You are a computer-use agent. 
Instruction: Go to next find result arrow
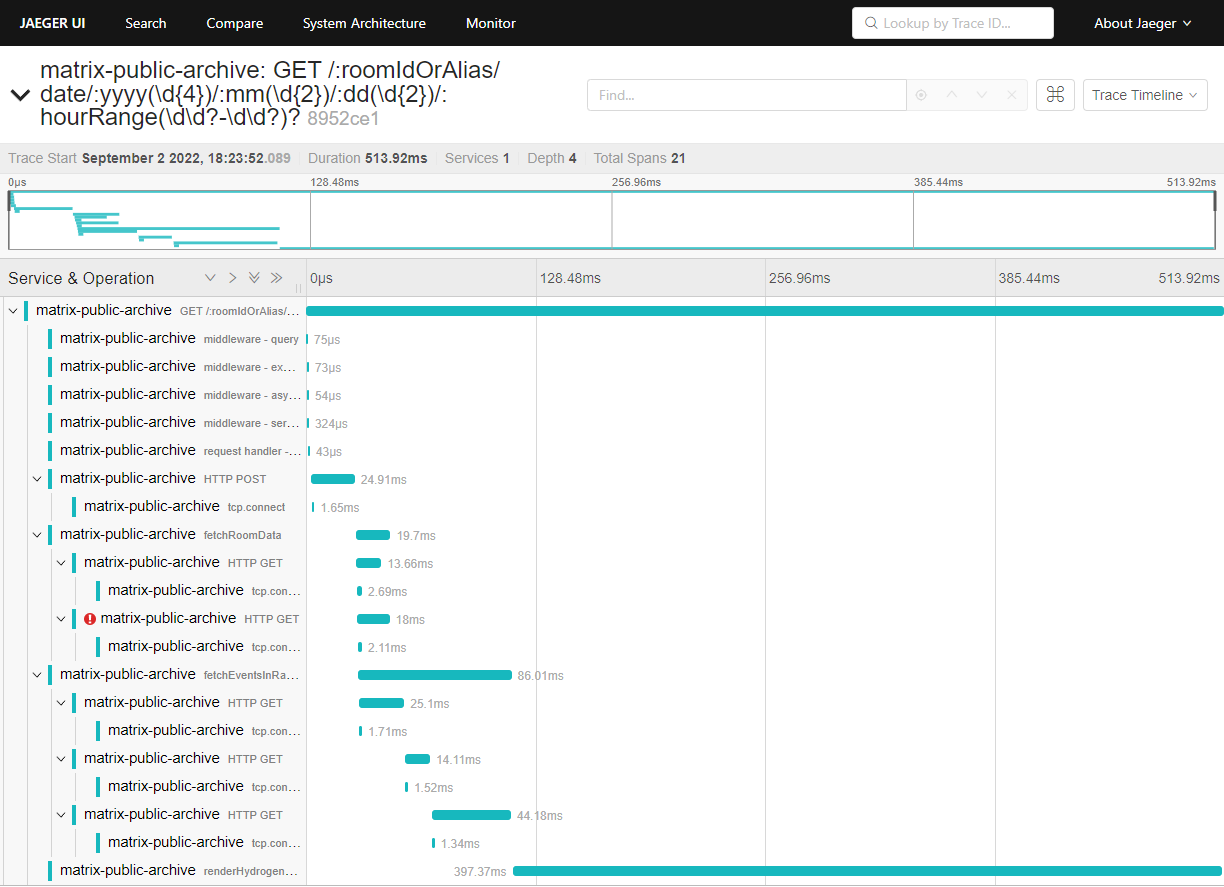pos(982,95)
